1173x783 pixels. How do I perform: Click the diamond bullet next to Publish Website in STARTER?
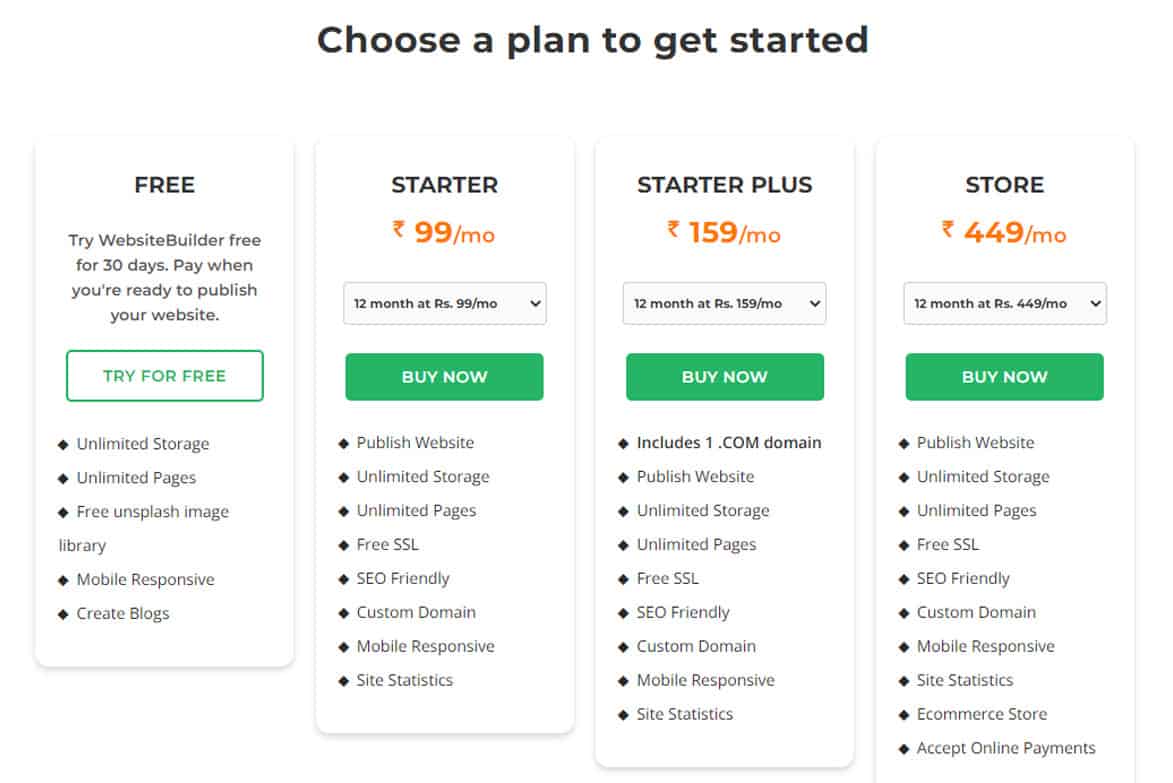[345, 443]
